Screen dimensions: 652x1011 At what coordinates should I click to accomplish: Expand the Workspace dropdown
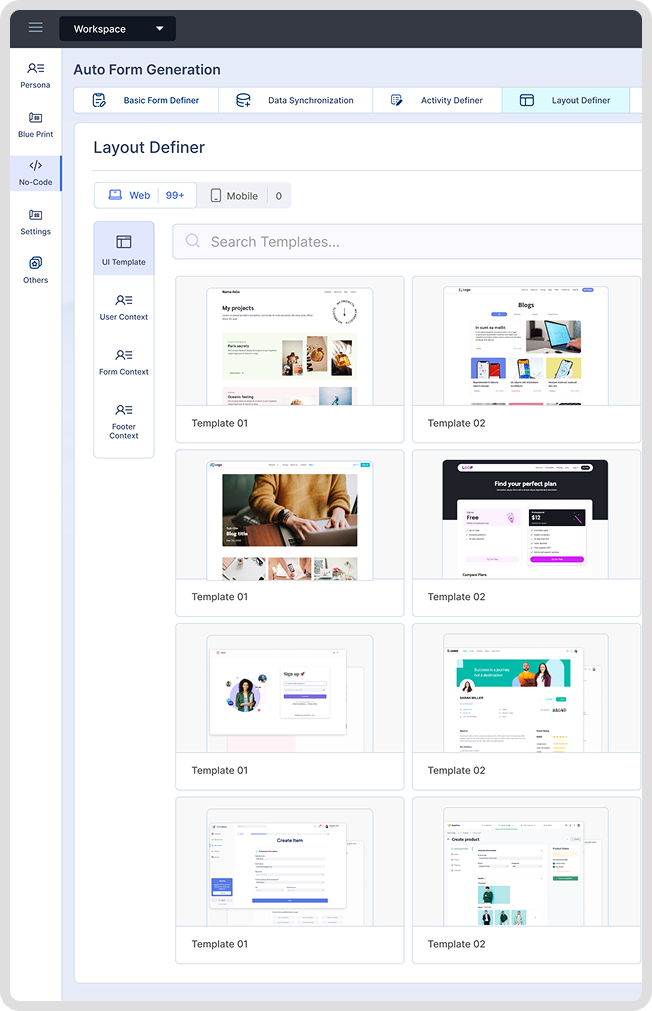pos(117,29)
